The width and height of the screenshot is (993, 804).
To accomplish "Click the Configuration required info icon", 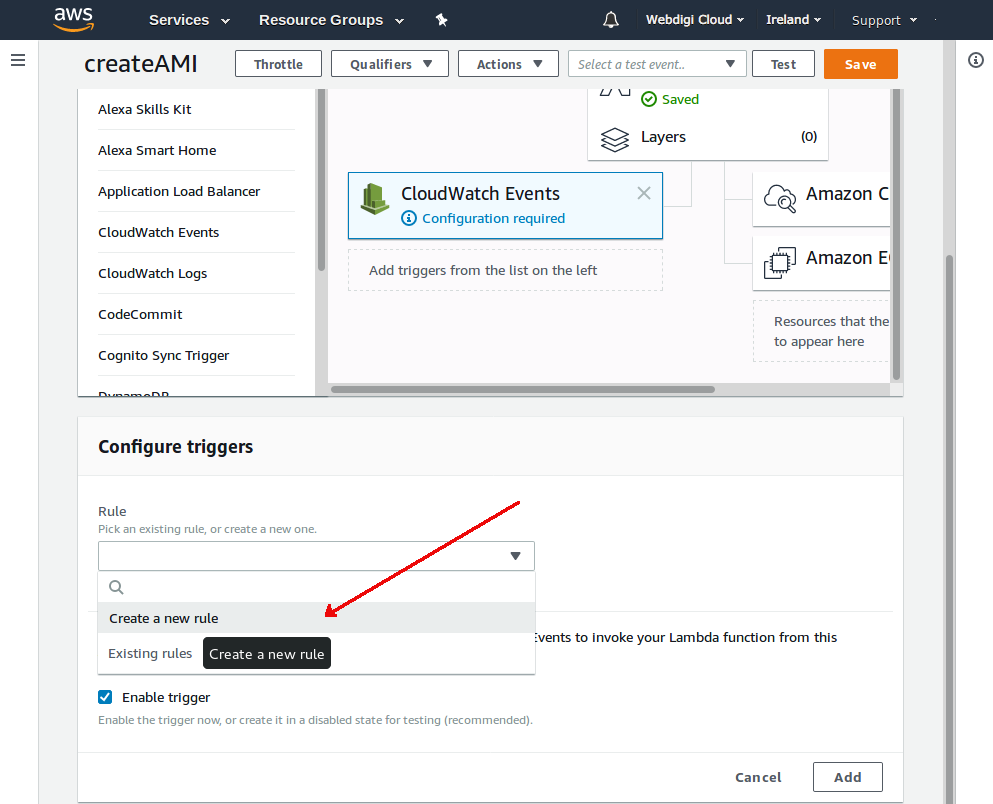I will tap(409, 218).
